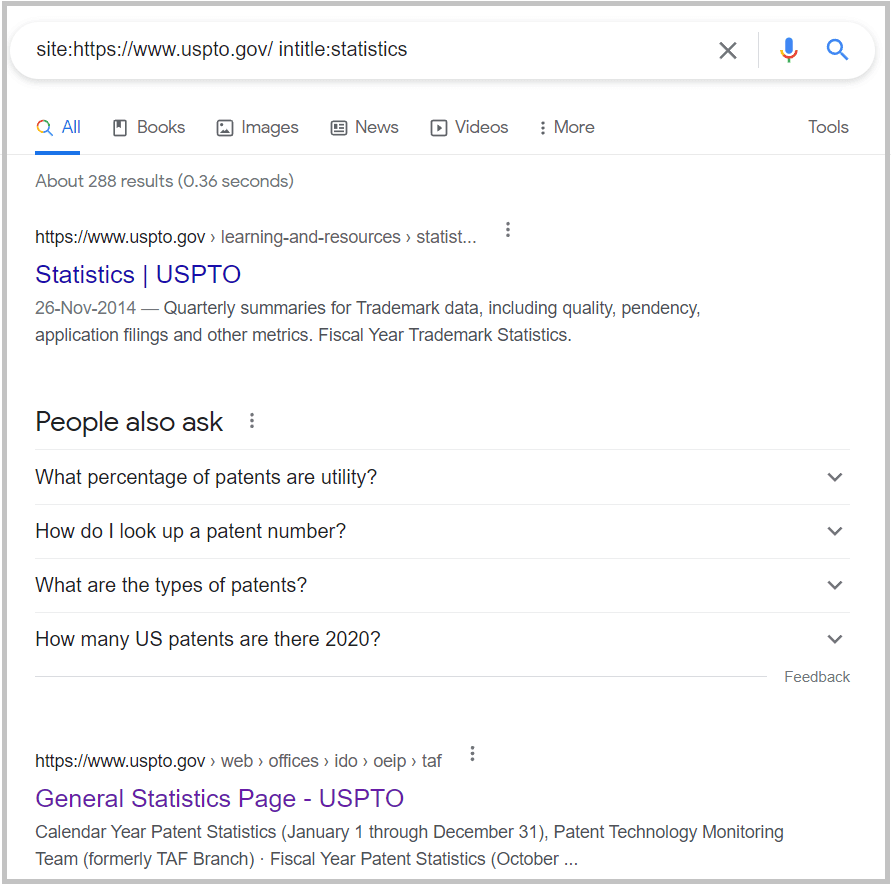Expand "What percentage of patents are utility?"
This screenshot has height=886, width=891.
click(x=442, y=477)
